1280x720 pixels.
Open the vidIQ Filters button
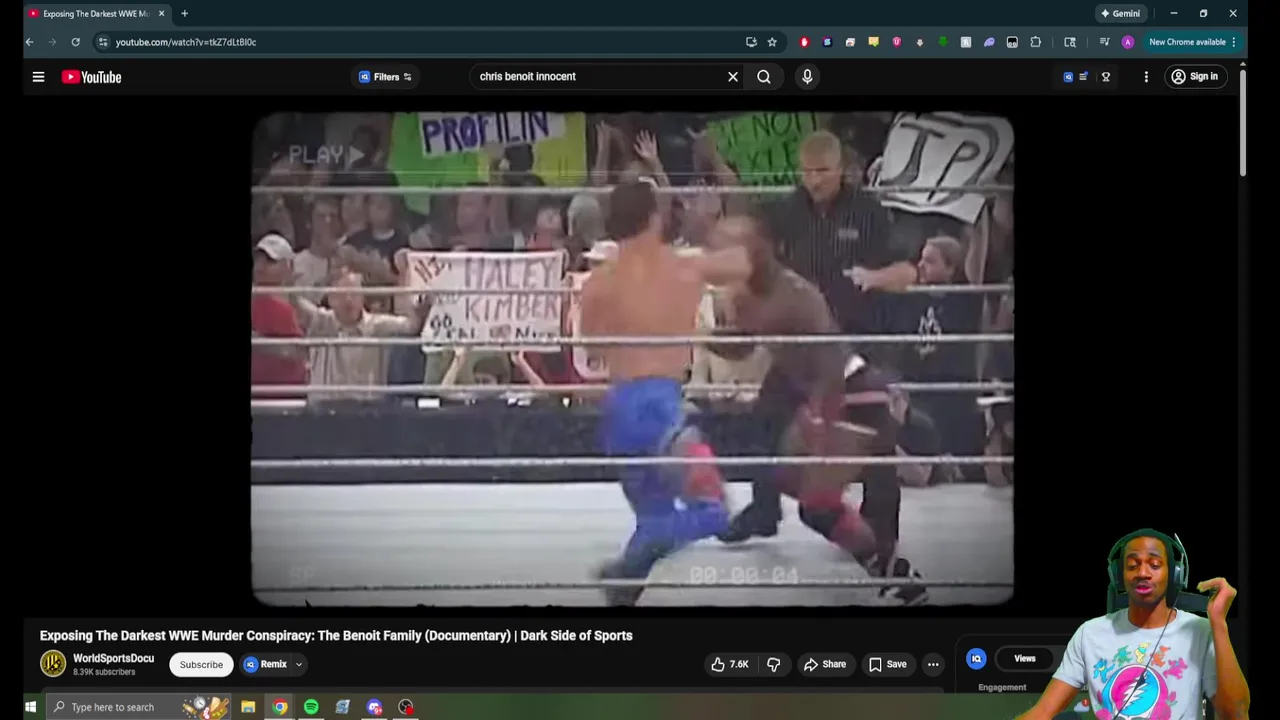pyautogui.click(x=385, y=77)
